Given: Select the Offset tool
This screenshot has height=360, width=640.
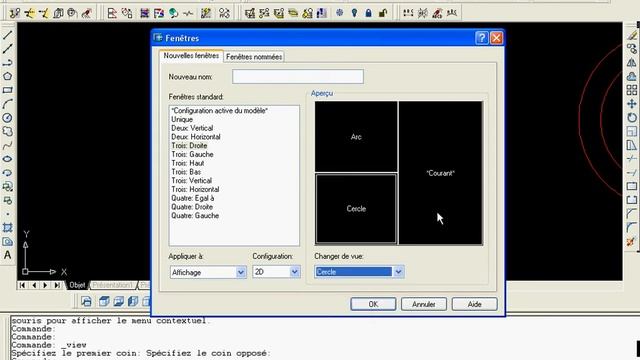Looking at the screenshot, I should click(x=632, y=76).
